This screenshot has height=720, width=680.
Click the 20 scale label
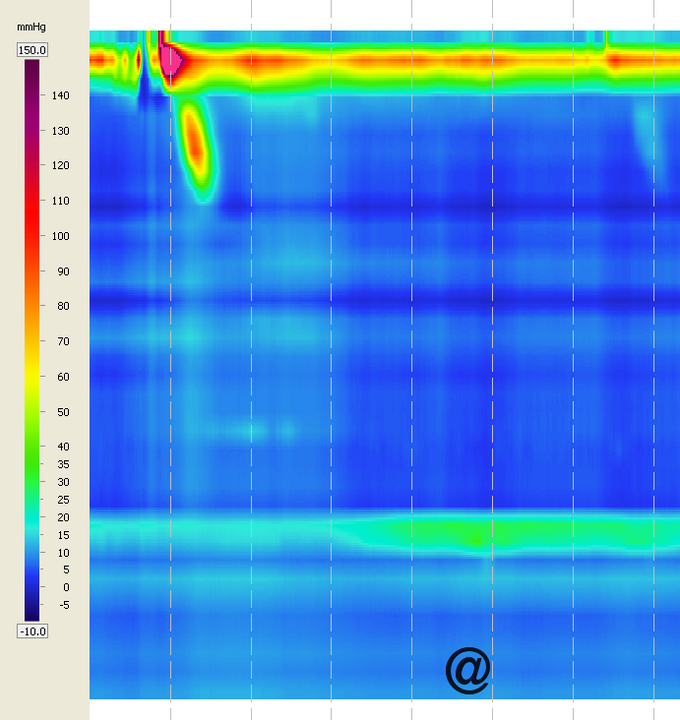pos(63,518)
